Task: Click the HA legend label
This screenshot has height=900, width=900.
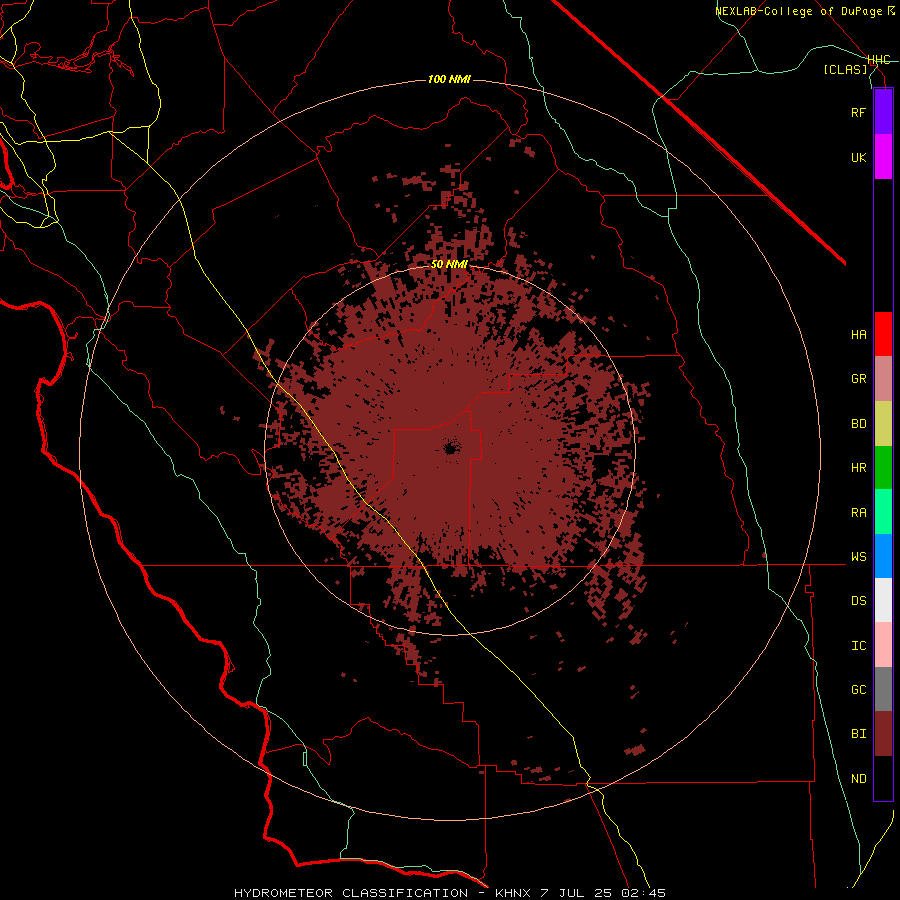Action: pyautogui.click(x=859, y=334)
